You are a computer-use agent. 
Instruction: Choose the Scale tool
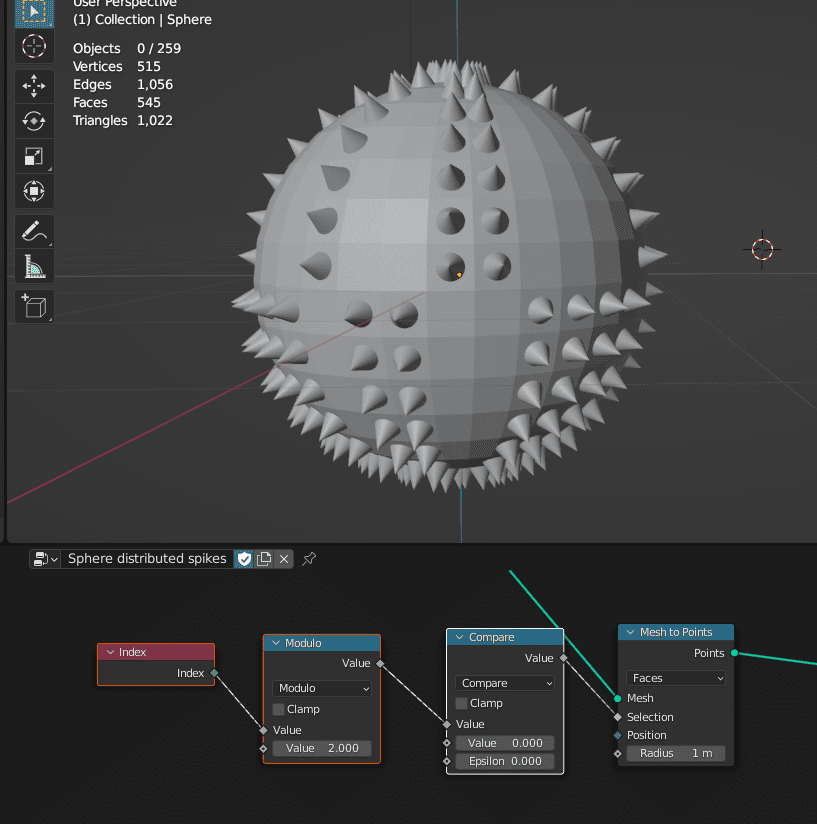(34, 156)
